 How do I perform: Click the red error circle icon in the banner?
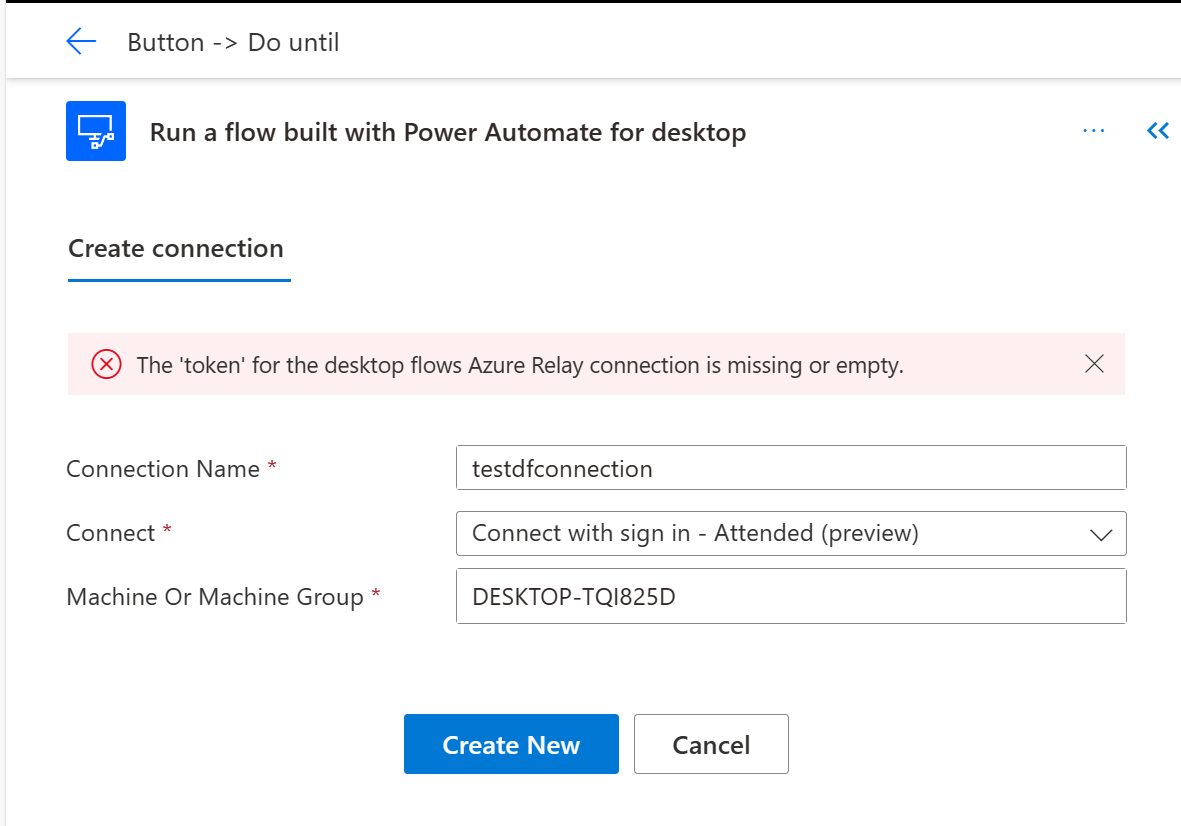[x=106, y=364]
